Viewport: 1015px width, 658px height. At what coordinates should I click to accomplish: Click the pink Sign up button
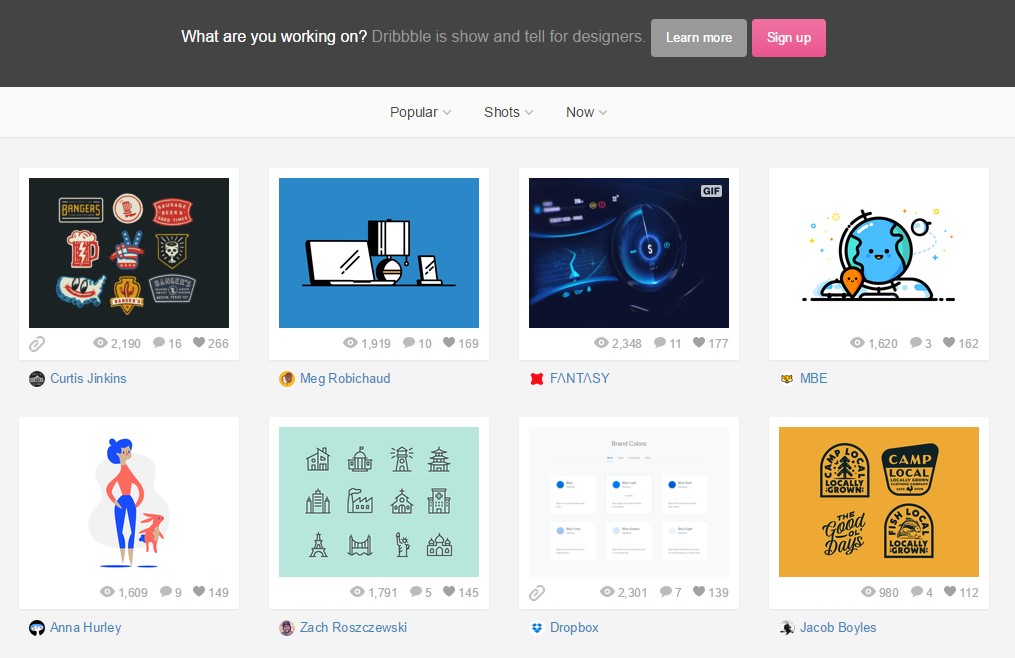coord(788,38)
